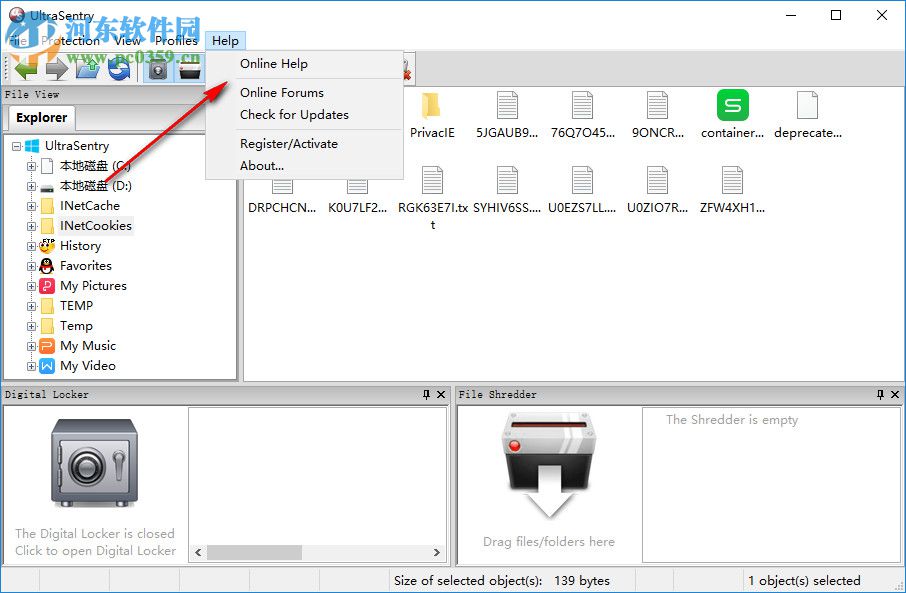
Task: Select the INetCookies folder label in tree
Action: pos(96,225)
